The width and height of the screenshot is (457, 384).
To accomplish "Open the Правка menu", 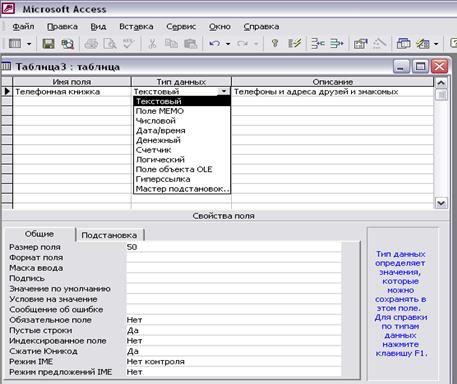I will pyautogui.click(x=62, y=27).
